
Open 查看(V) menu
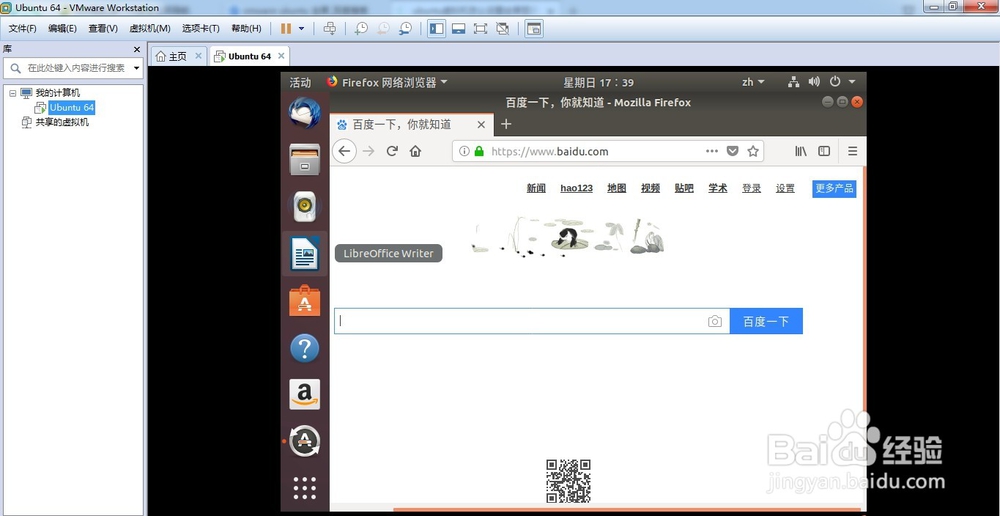(103, 29)
